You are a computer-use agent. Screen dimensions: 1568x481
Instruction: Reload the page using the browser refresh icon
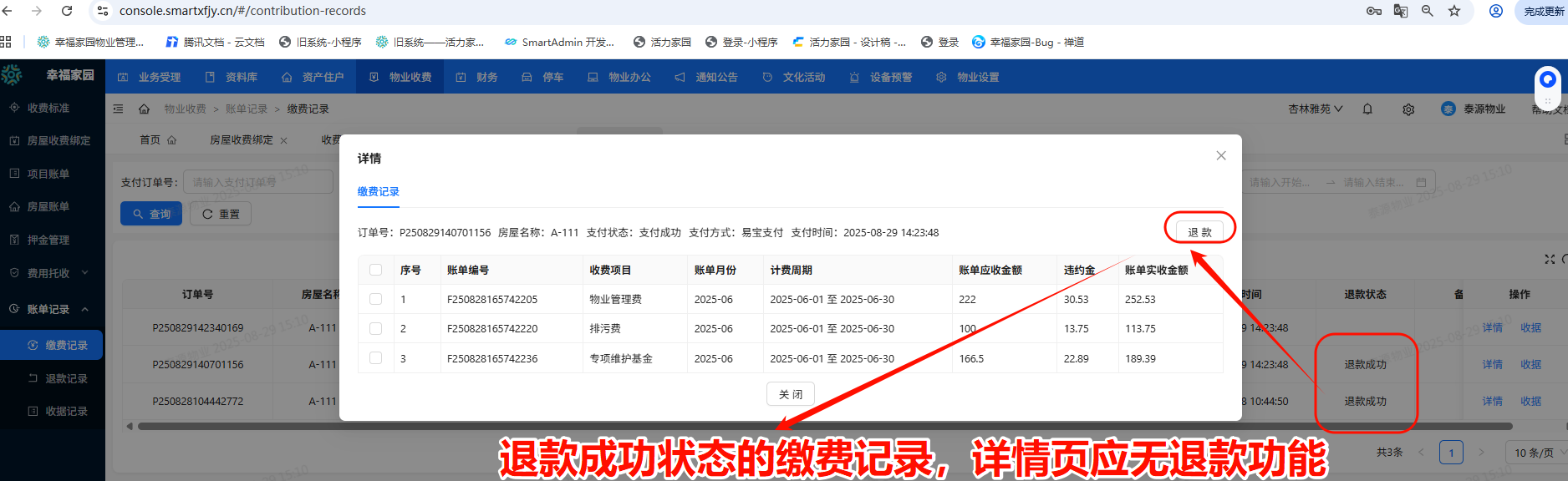[x=67, y=11]
